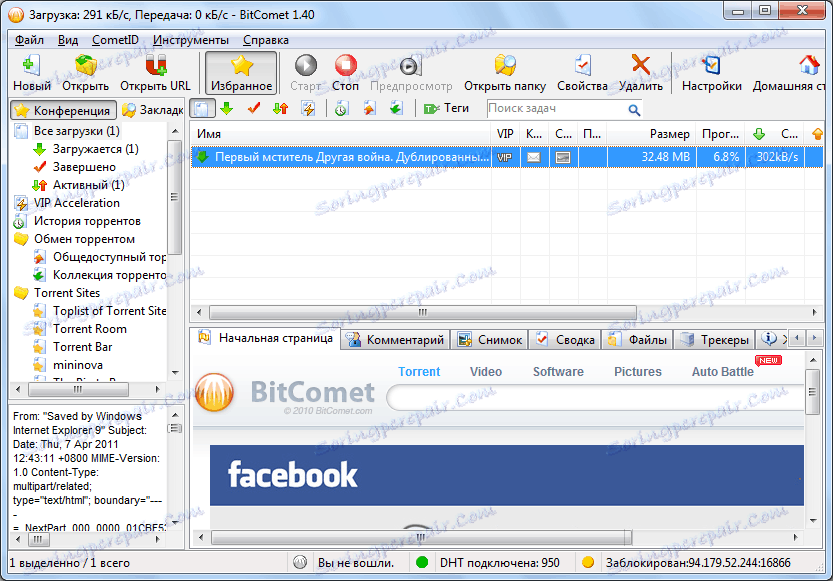Screen dimensions: 833x581
Task: Click the torrent history filter icon
Action: (x=341, y=108)
